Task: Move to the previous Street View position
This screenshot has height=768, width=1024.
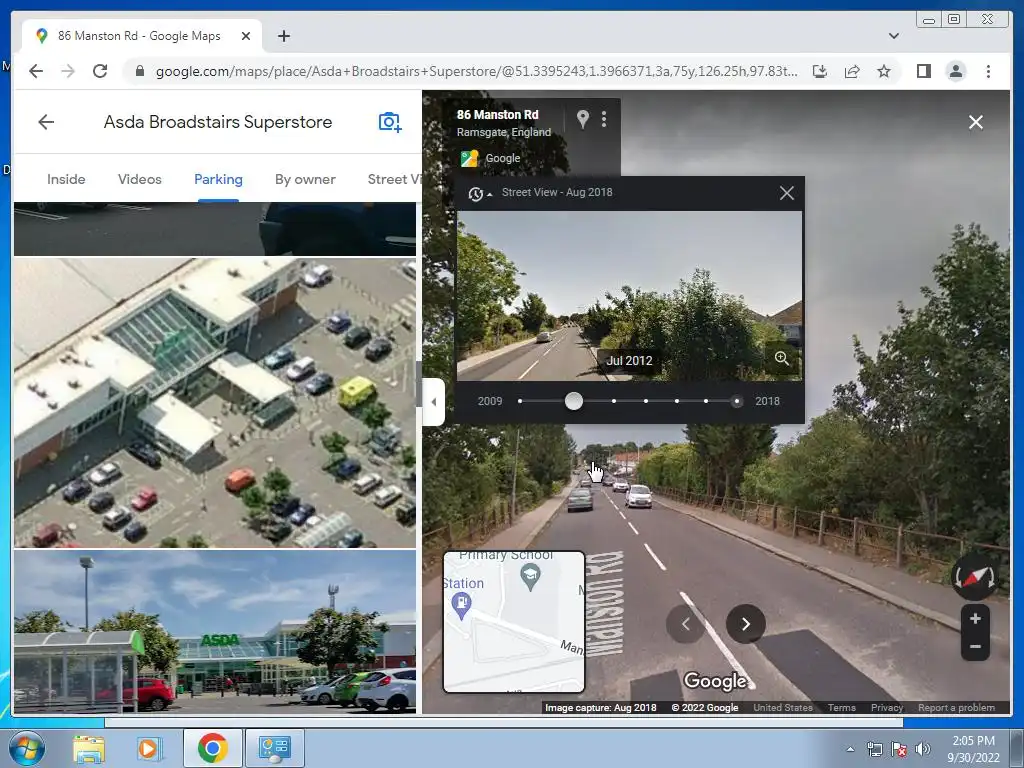Action: coord(686,624)
